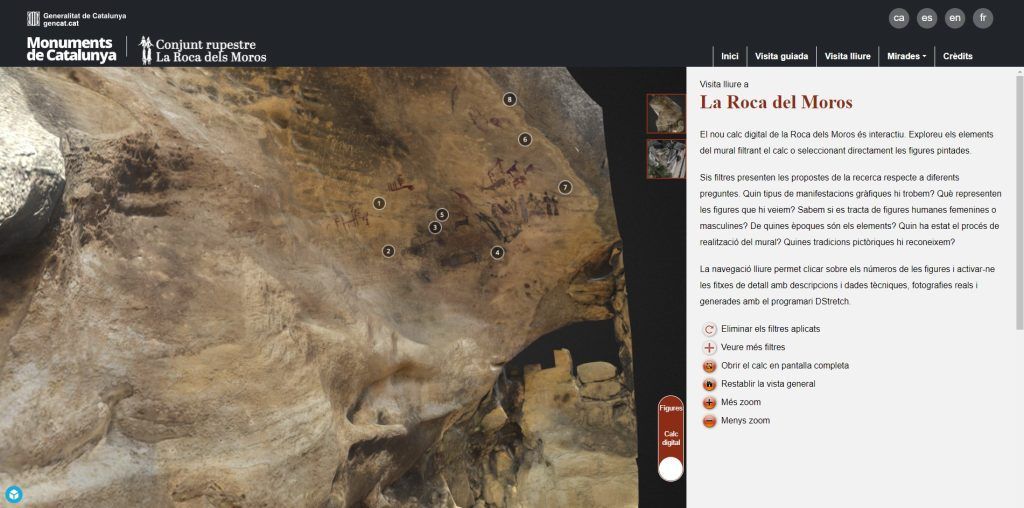Click the Eliminar els filtres aplicats icon
Image resolution: width=1024 pixels, height=508 pixels.
point(710,329)
